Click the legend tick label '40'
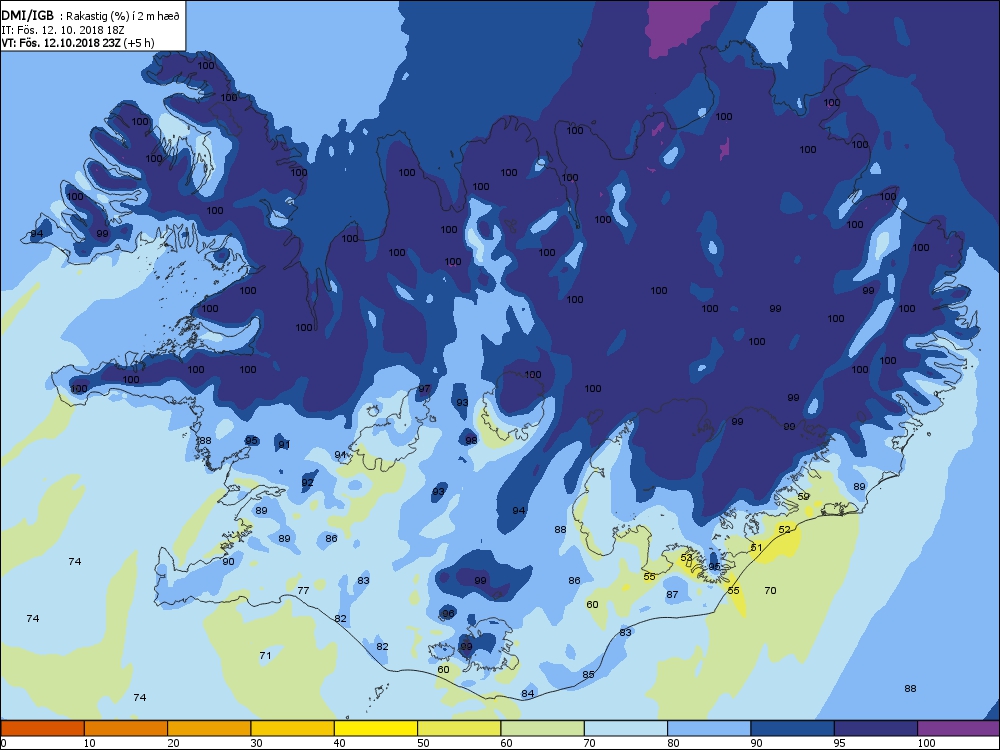This screenshot has width=1000, height=750. [339, 742]
